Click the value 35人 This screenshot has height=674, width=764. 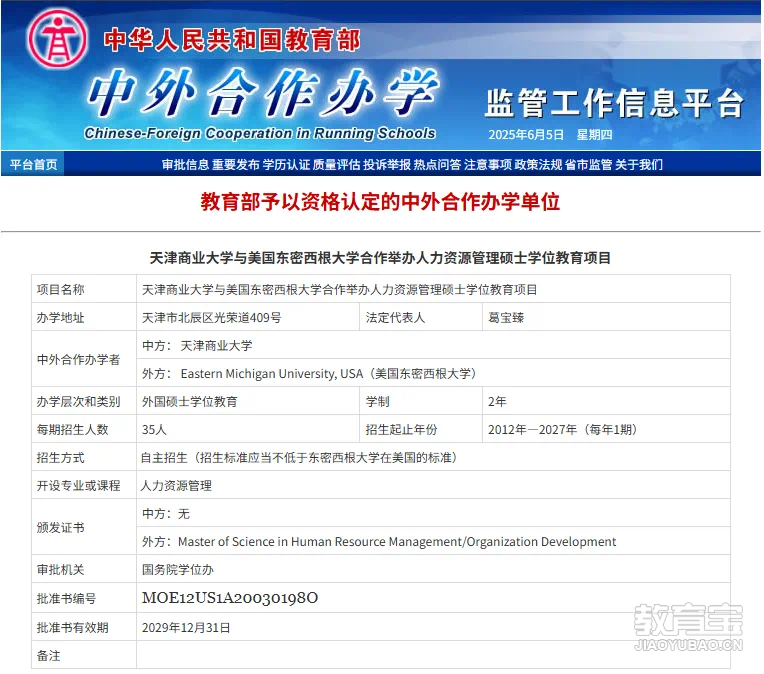(x=154, y=429)
